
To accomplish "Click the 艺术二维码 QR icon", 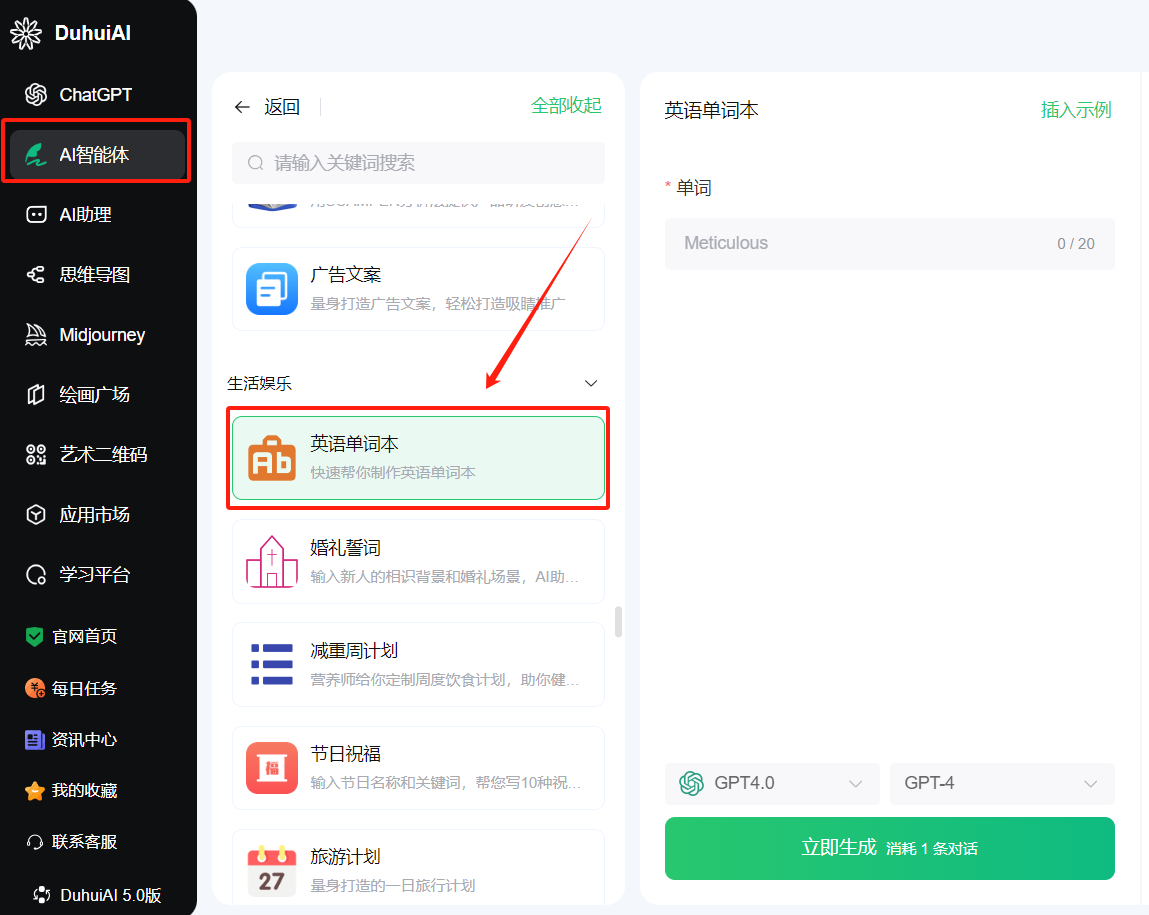I will click(x=36, y=455).
